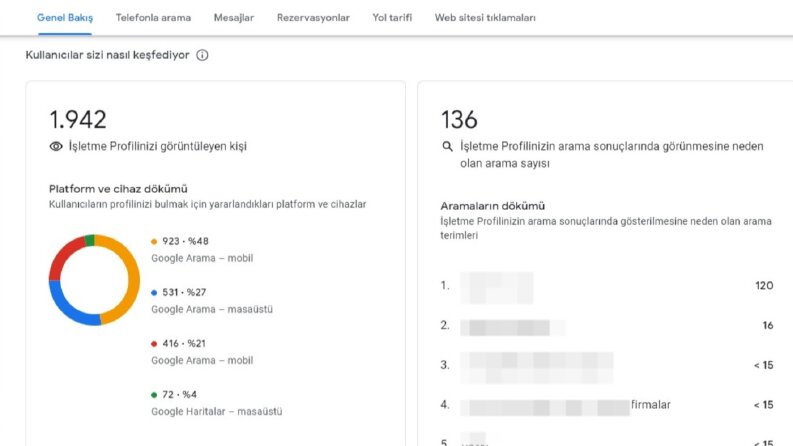The height and width of the screenshot is (446, 793).
Task: Select the Rezervasyonlar tab
Action: coord(313,18)
